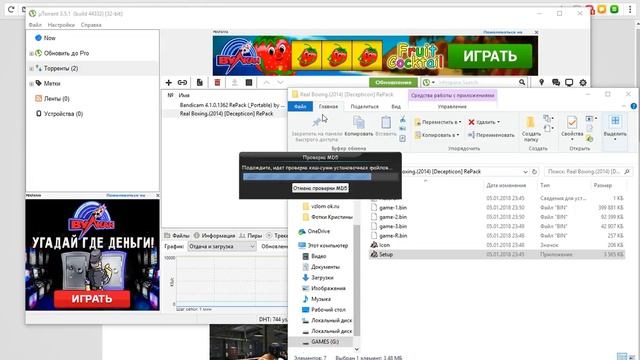Open the Справка menu in uTorrent
Image resolution: width=640 pixels, height=360 pixels.
pyautogui.click(x=91, y=25)
